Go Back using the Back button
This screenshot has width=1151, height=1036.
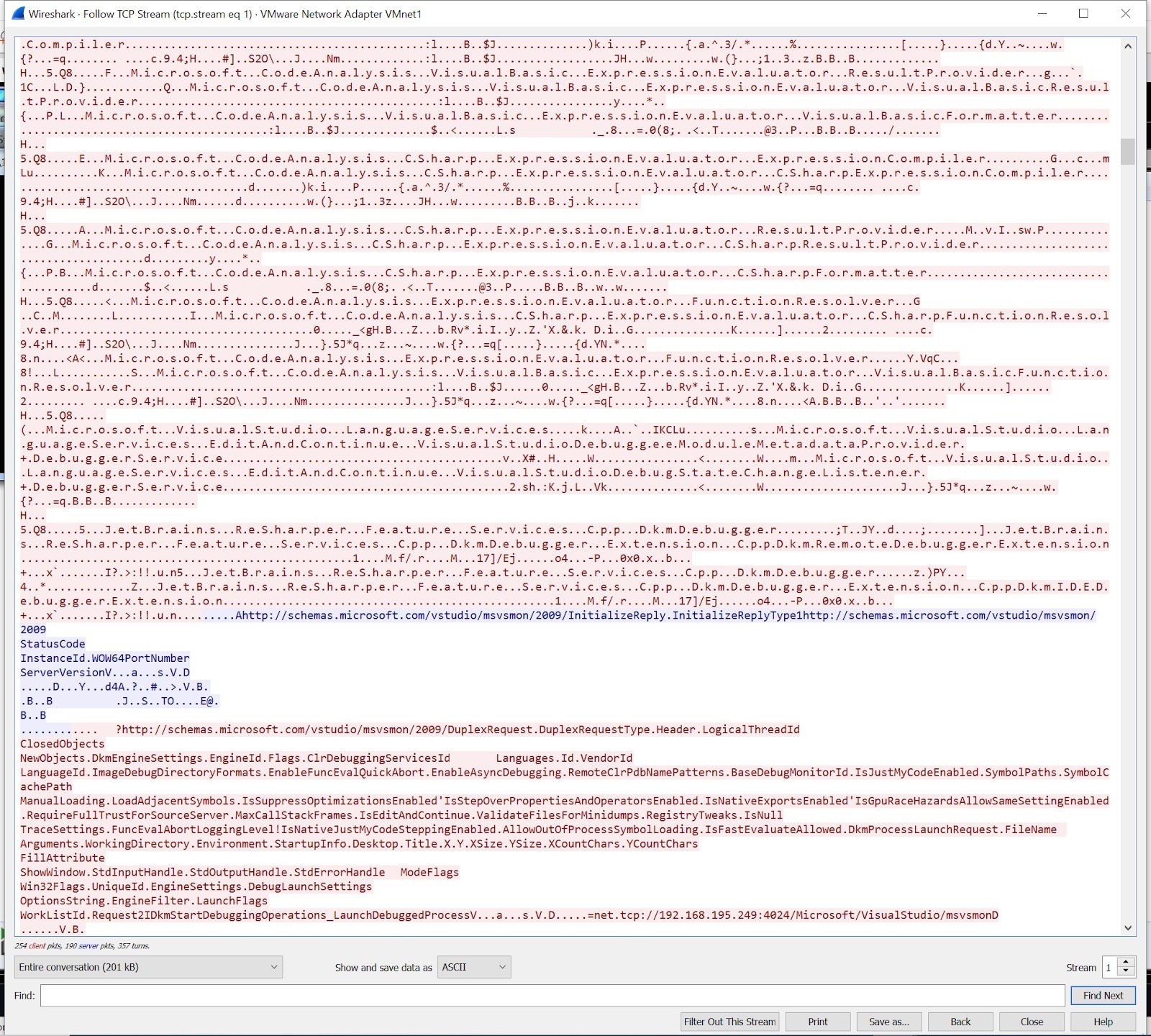tap(960, 1022)
